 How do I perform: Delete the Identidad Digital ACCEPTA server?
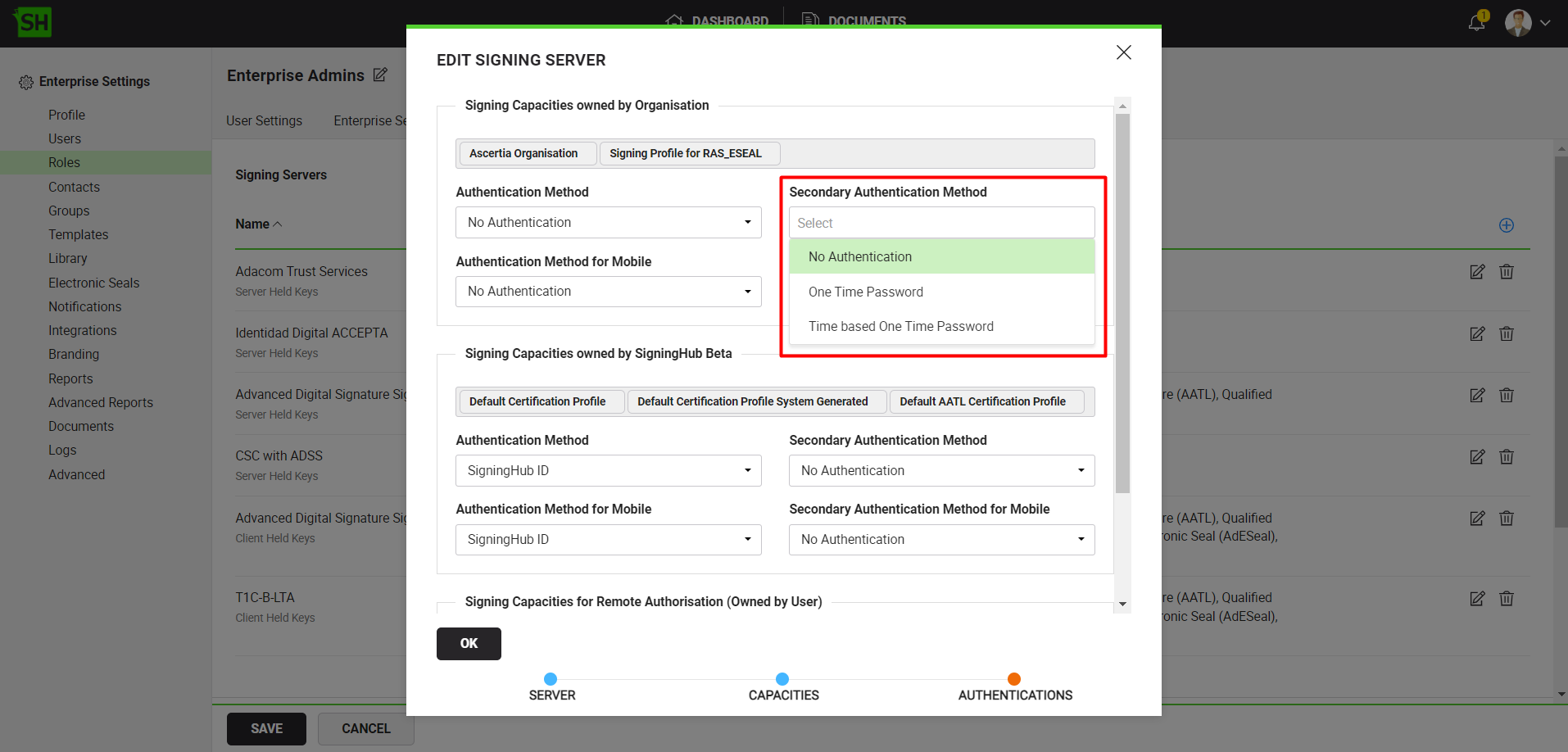click(x=1506, y=333)
